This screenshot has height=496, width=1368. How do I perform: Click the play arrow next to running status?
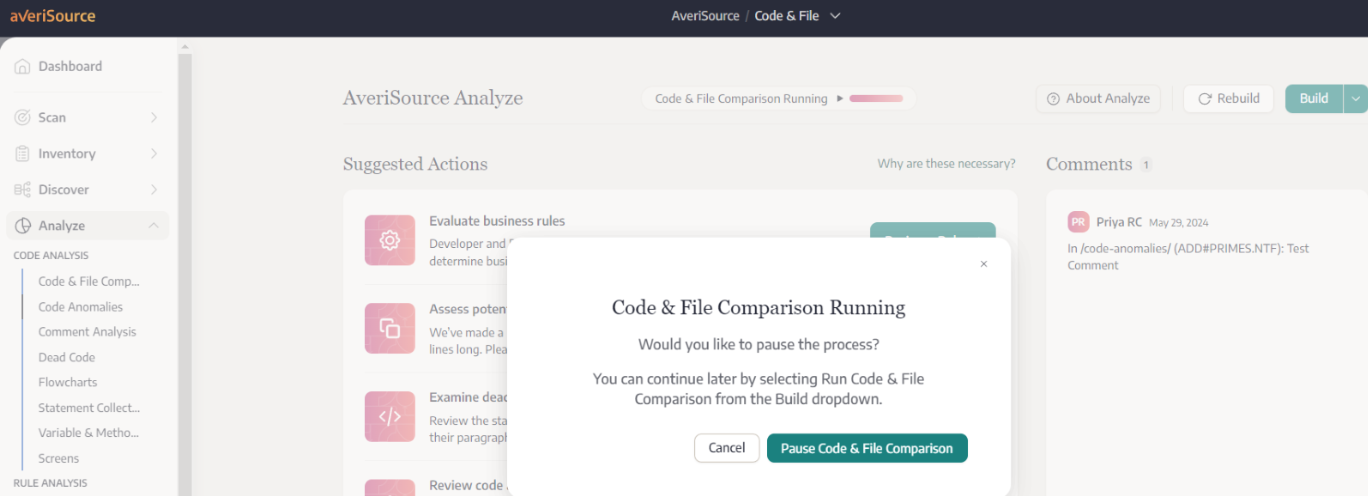pyautogui.click(x=840, y=99)
